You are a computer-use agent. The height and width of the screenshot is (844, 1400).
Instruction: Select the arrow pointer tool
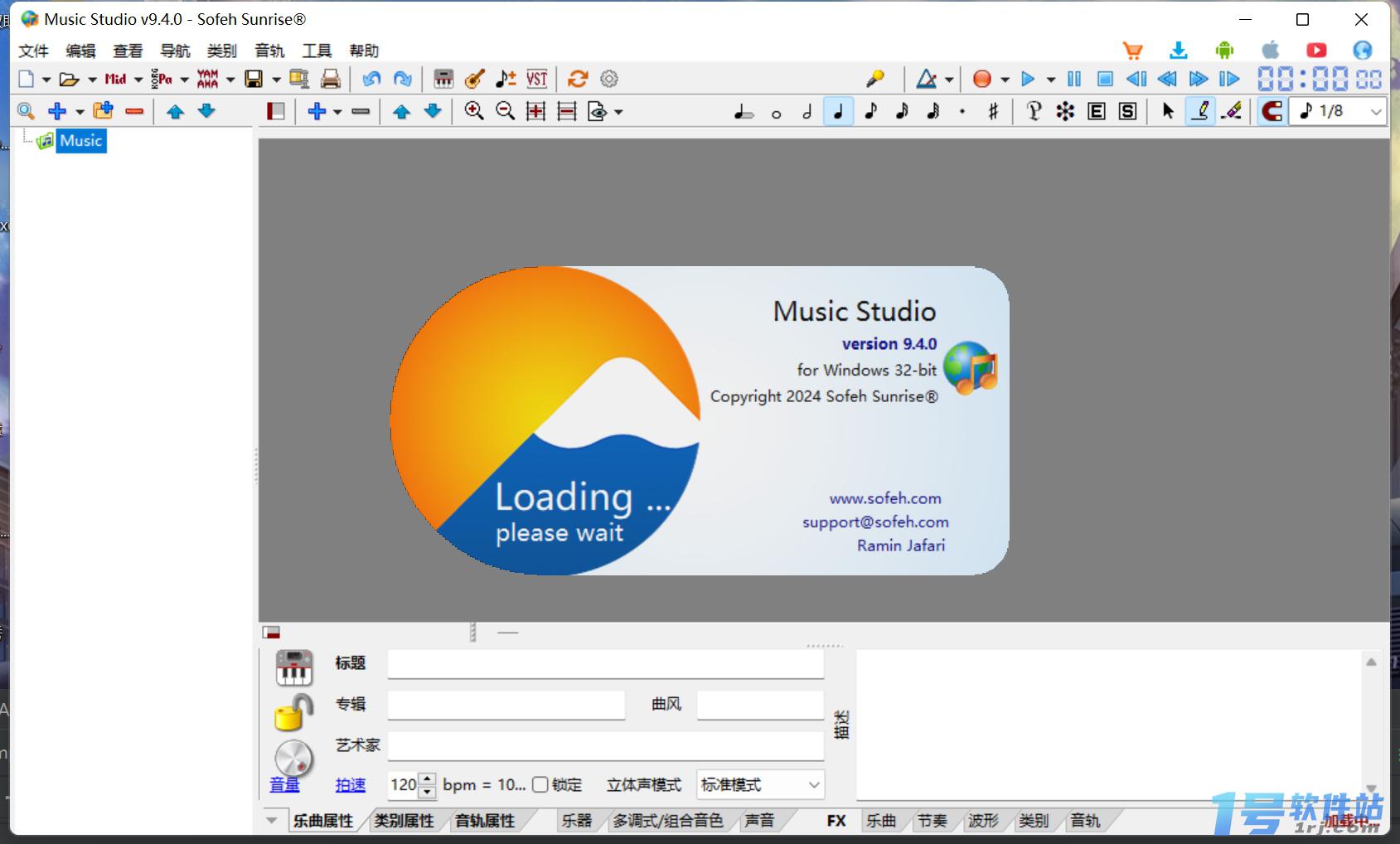pyautogui.click(x=1168, y=110)
